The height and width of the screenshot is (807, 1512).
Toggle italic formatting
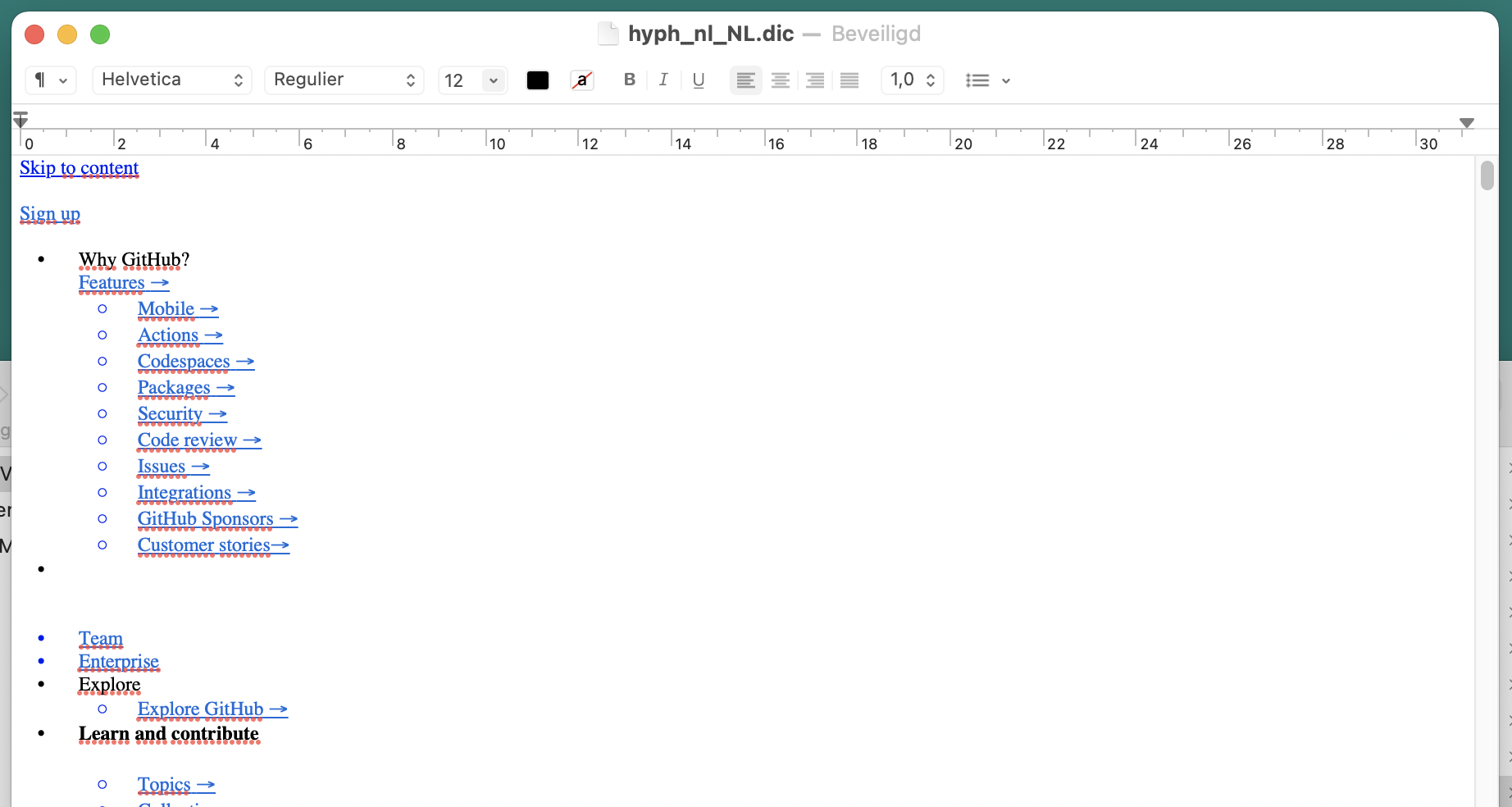coord(663,80)
